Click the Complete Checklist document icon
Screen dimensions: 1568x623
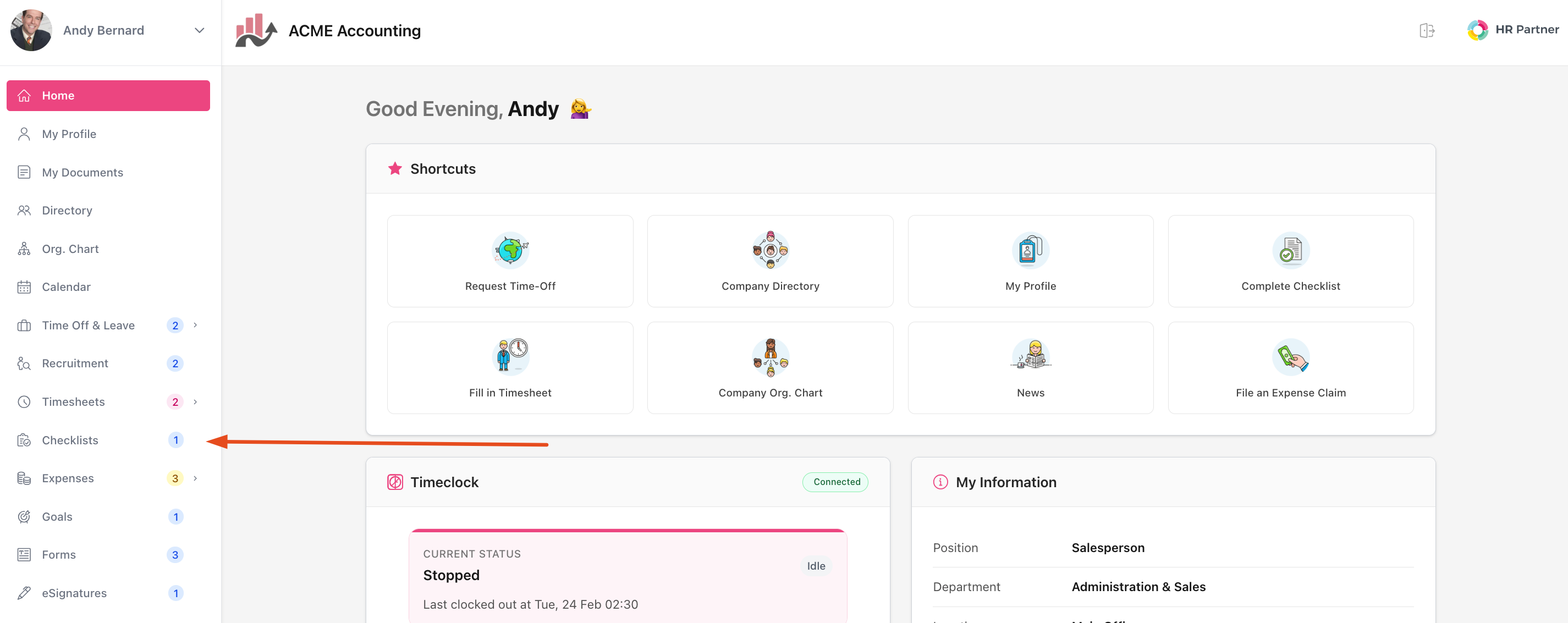[x=1290, y=250]
